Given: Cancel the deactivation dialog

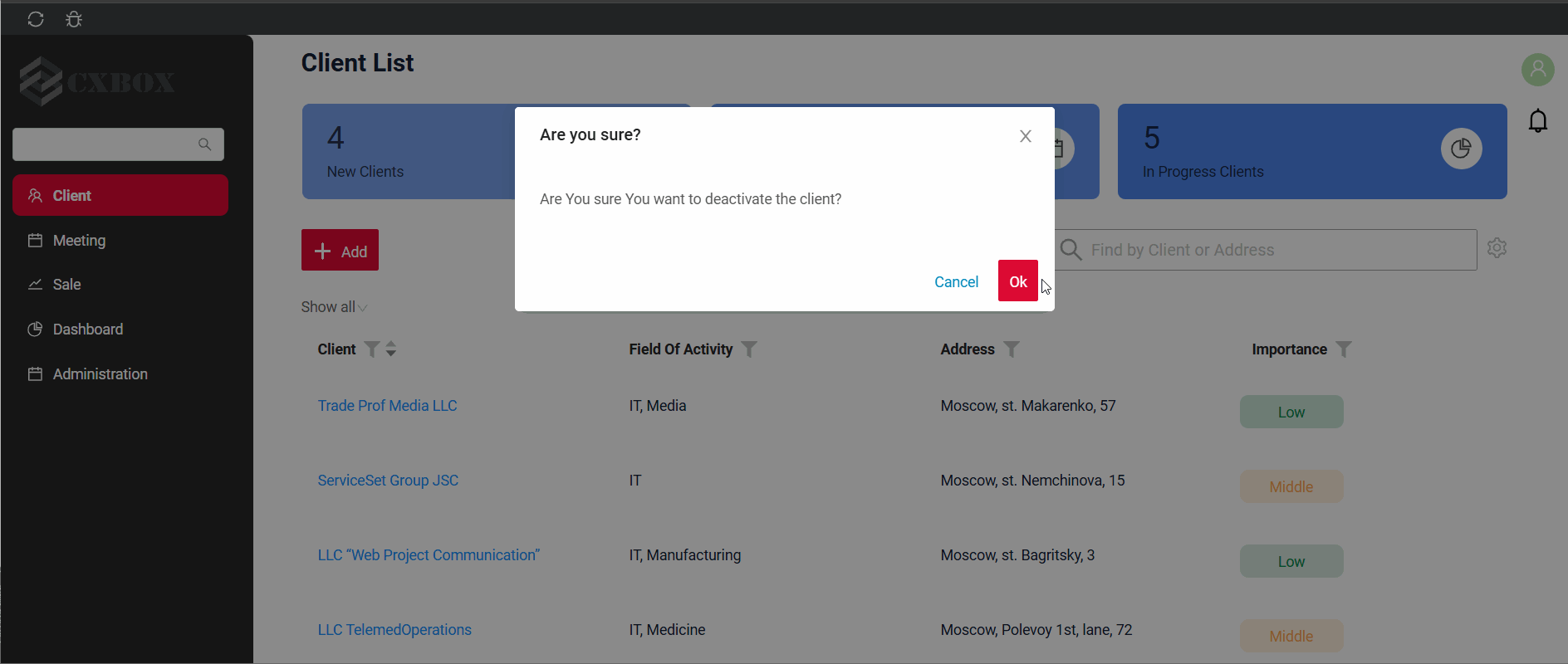Looking at the screenshot, I should (x=956, y=282).
